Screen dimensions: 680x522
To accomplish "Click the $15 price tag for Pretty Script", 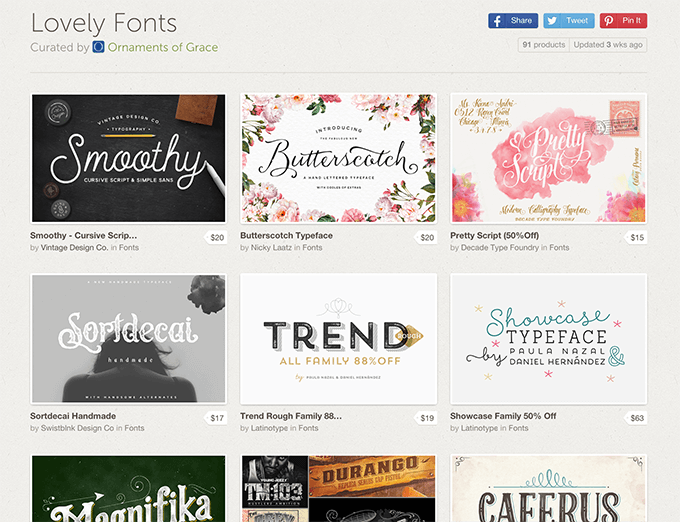I will pos(636,238).
